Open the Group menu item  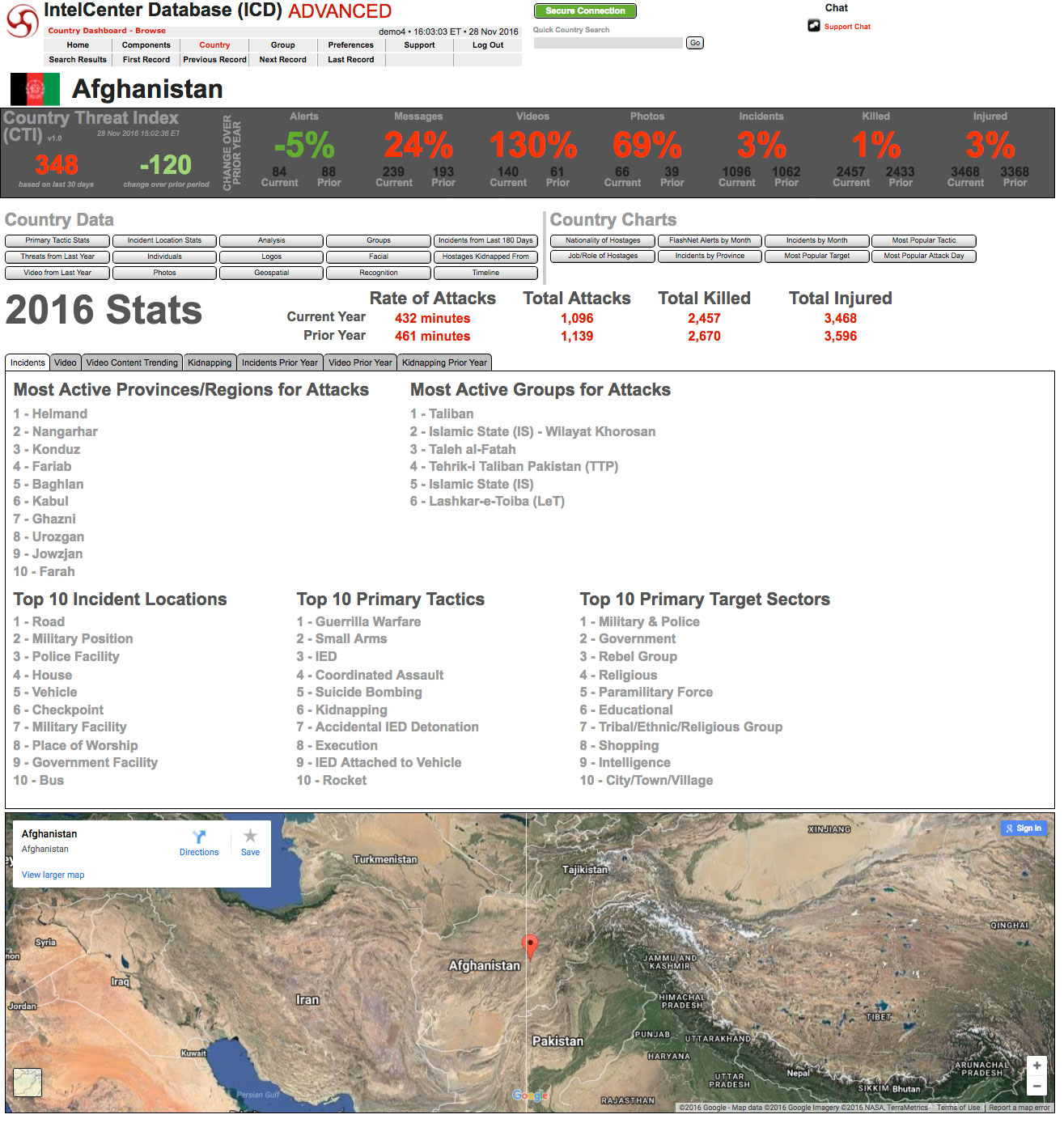[282, 45]
